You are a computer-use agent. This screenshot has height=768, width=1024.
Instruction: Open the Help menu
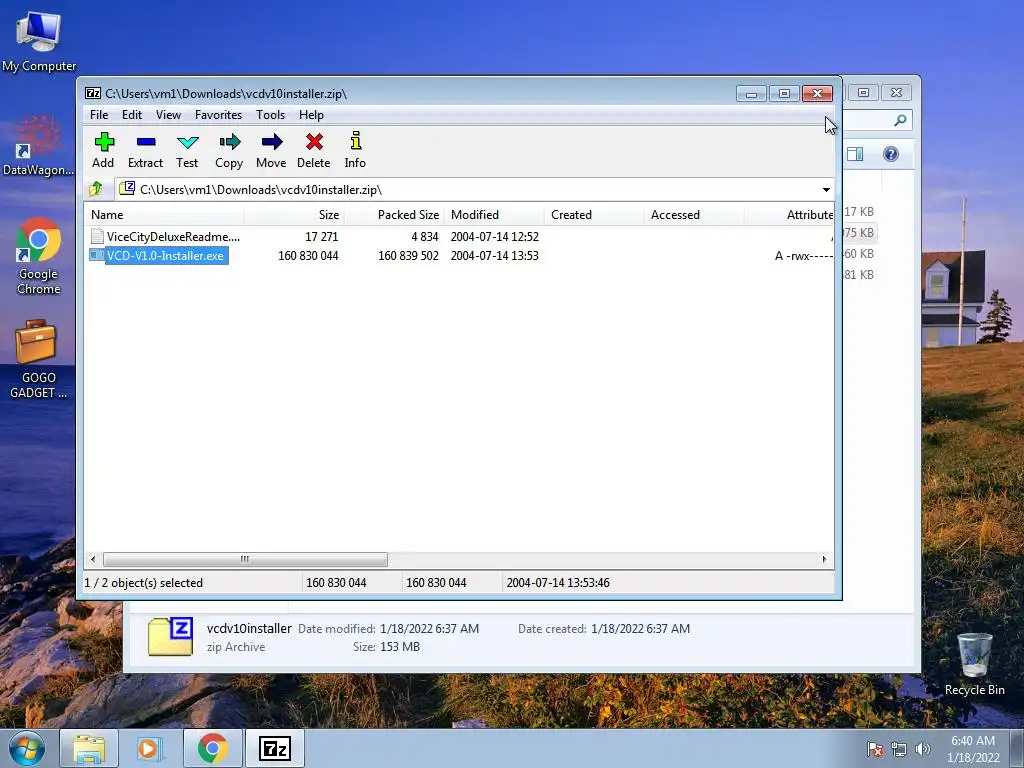(x=312, y=115)
